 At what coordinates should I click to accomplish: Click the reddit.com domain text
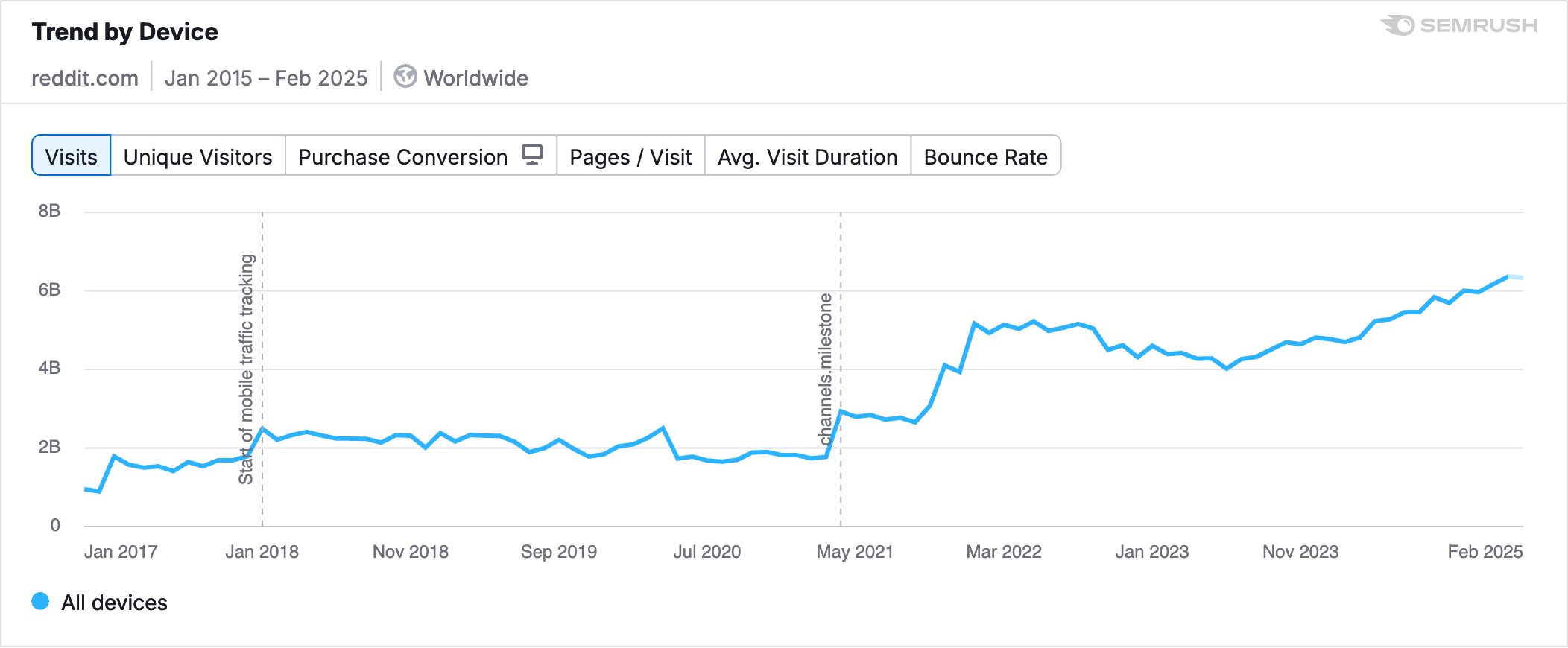pos(85,78)
